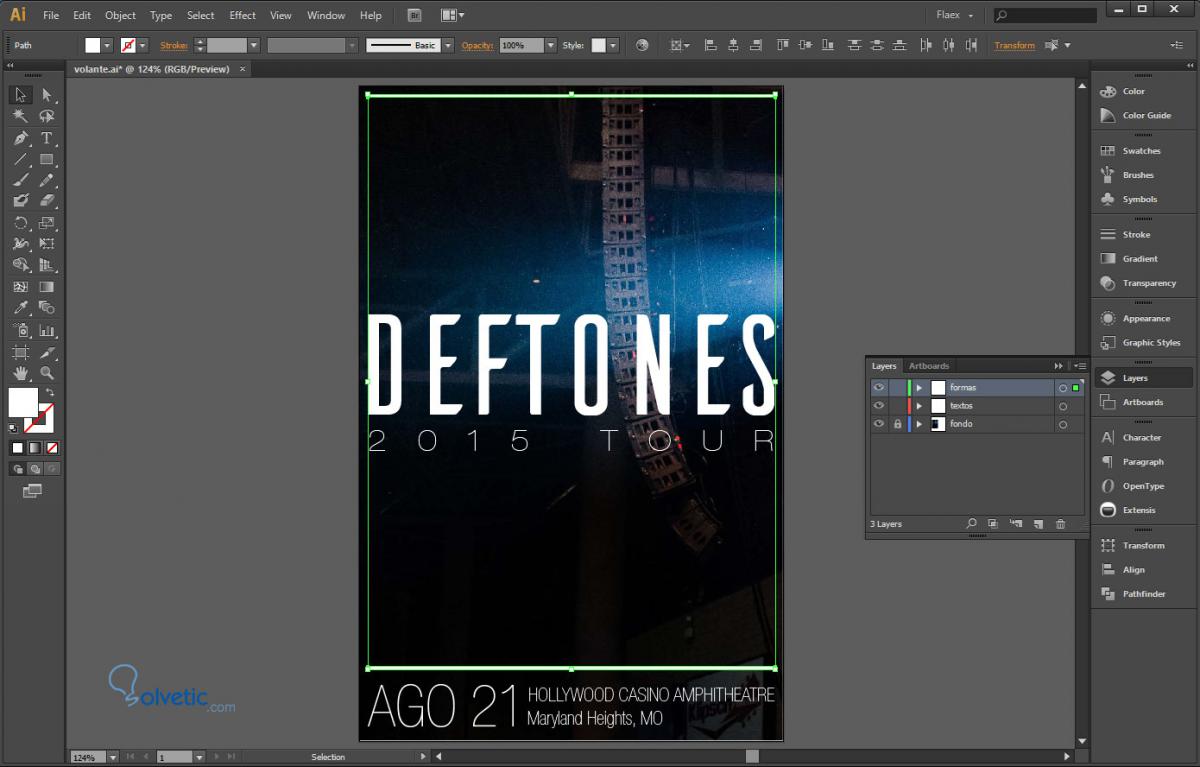Image resolution: width=1200 pixels, height=767 pixels.
Task: Select the Type tool
Action: [46, 138]
